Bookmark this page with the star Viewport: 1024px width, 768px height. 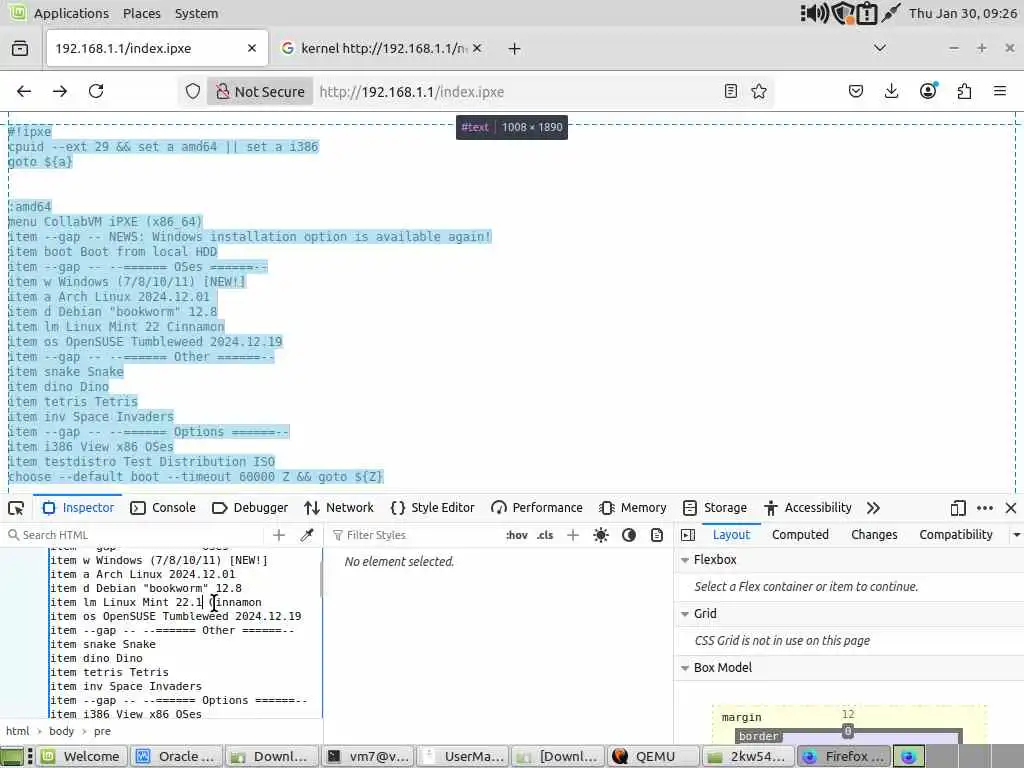(x=759, y=91)
